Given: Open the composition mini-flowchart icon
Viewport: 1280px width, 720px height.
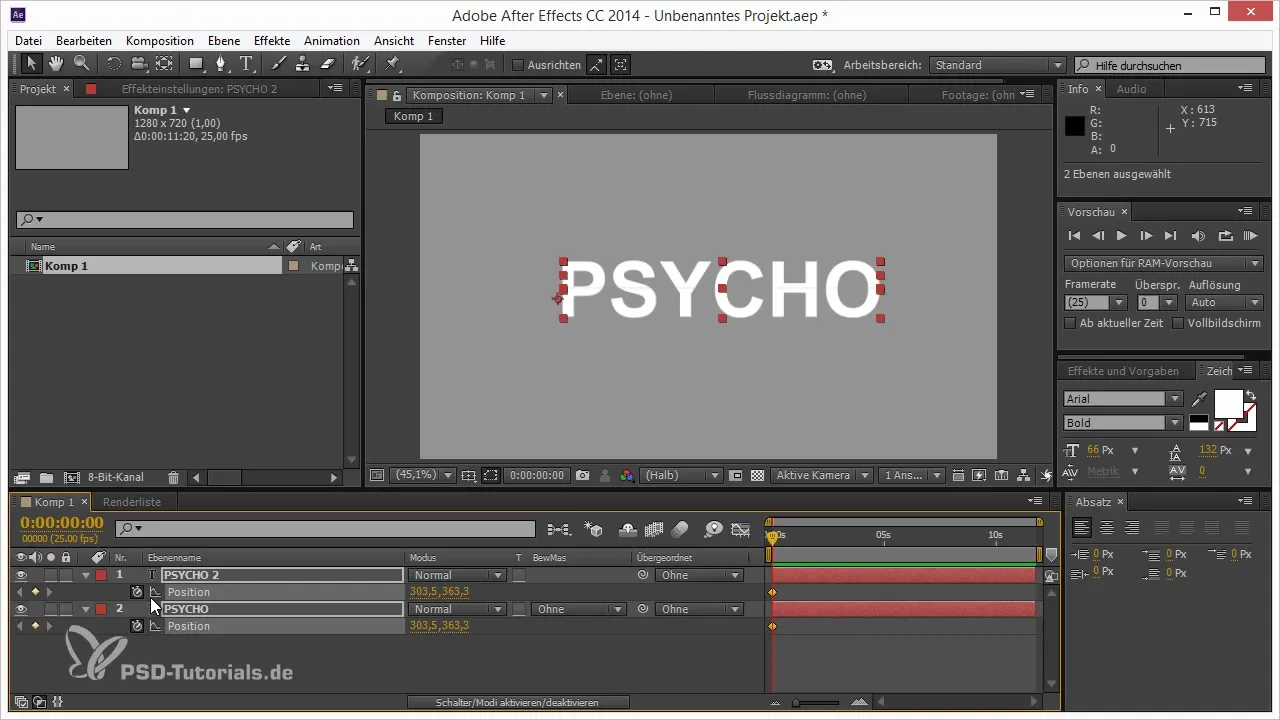Looking at the screenshot, I should 559,529.
